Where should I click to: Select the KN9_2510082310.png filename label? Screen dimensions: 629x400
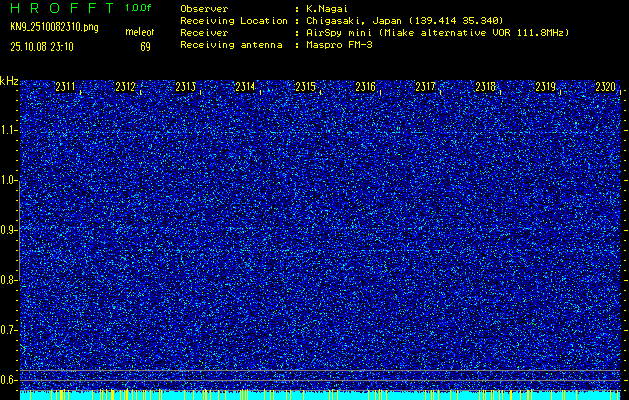click(x=56, y=26)
